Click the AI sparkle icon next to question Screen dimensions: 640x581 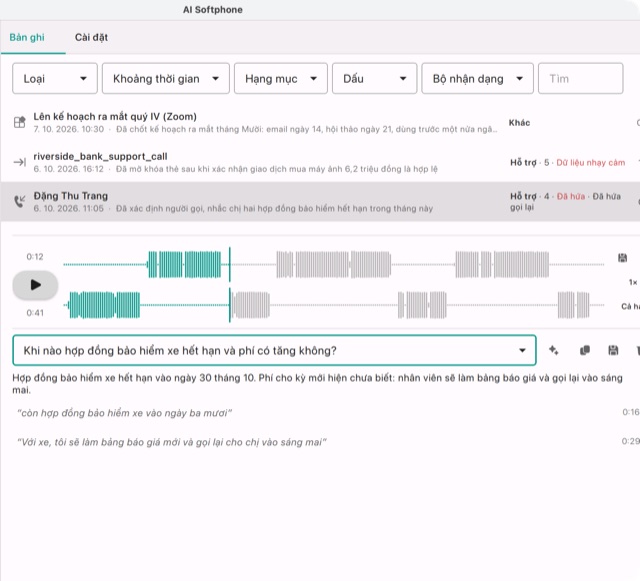point(553,350)
